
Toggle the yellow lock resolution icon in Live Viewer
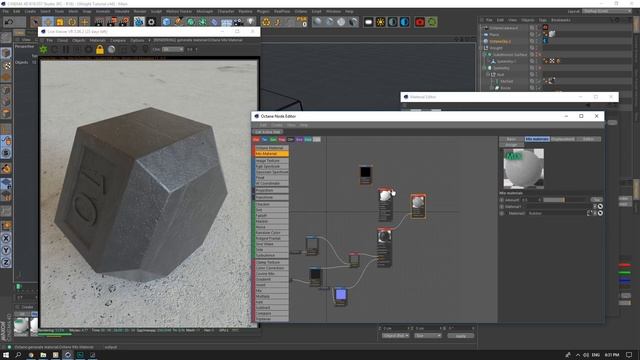coord(100,49)
